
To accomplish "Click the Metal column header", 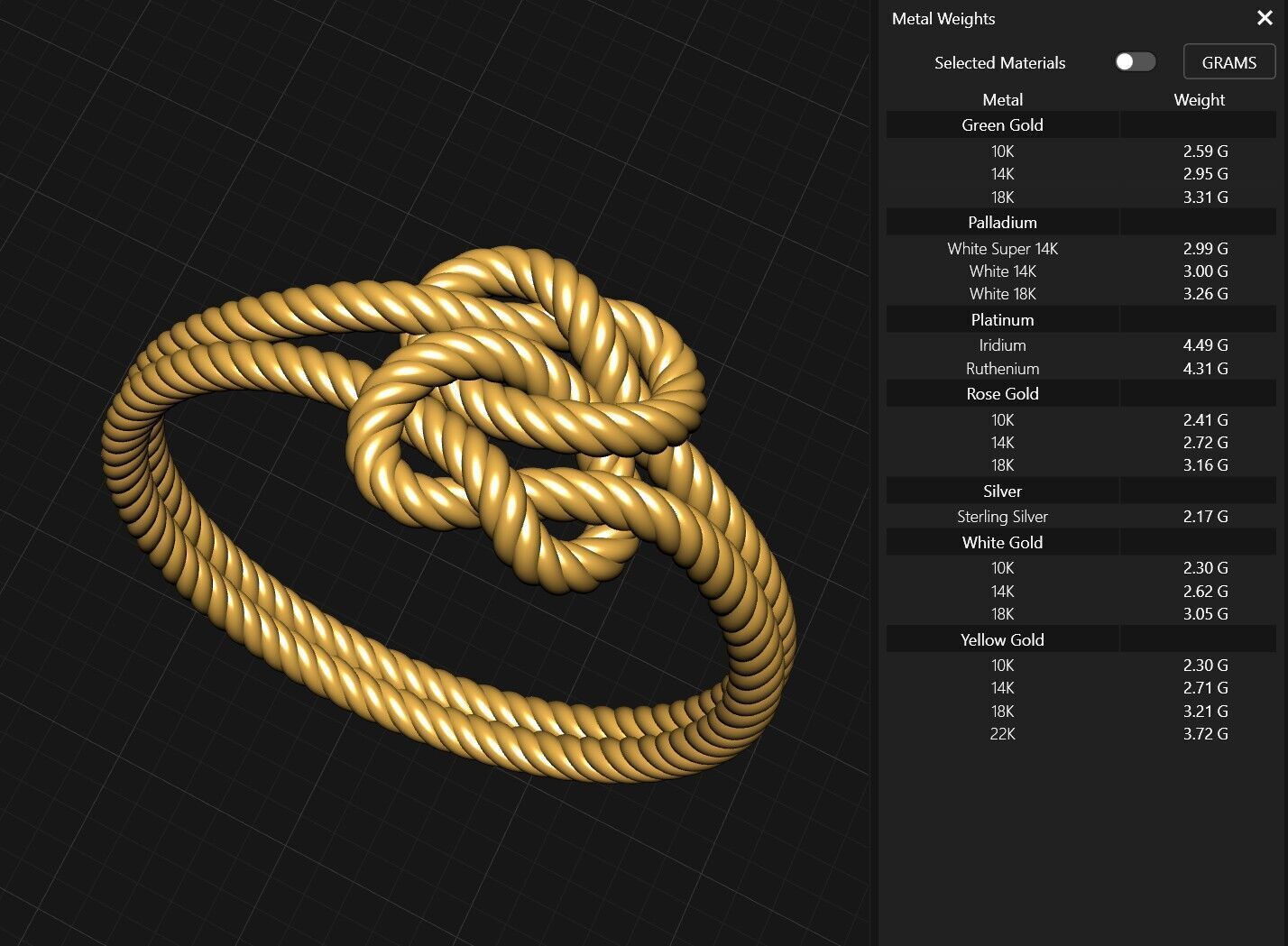I will coord(1002,100).
